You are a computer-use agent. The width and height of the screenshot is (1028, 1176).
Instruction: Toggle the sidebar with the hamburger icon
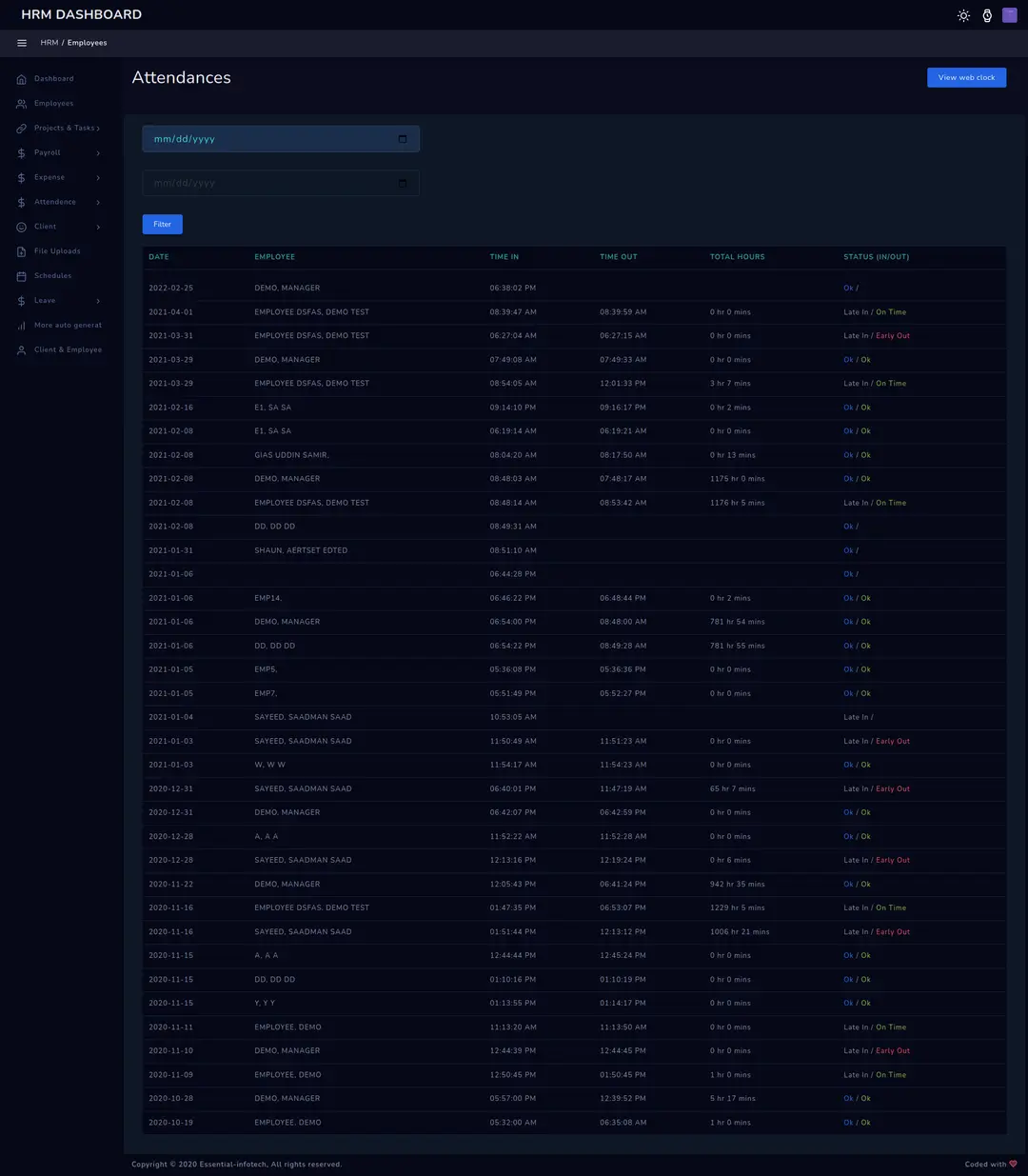[x=22, y=43]
